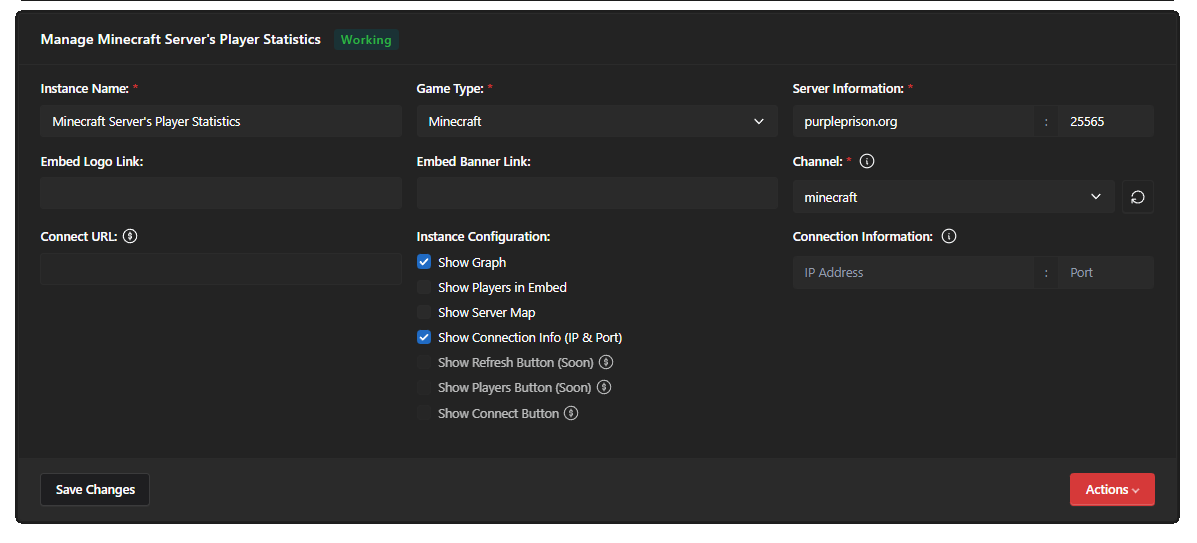Viewport: 1197px width, 543px height.
Task: Open the Game Type dropdown showing Minecraft
Action: [x=597, y=121]
